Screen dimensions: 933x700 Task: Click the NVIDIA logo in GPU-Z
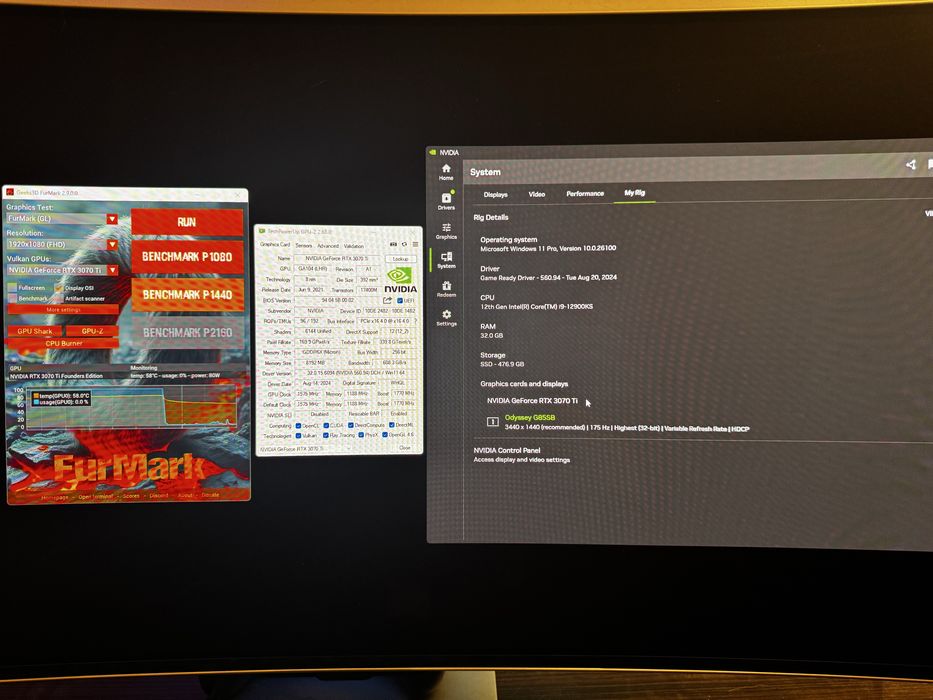point(400,280)
